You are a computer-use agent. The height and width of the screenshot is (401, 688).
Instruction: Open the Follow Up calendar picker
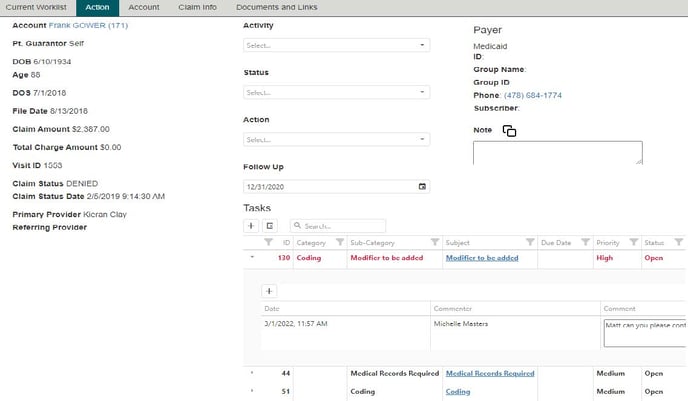tap(422, 186)
